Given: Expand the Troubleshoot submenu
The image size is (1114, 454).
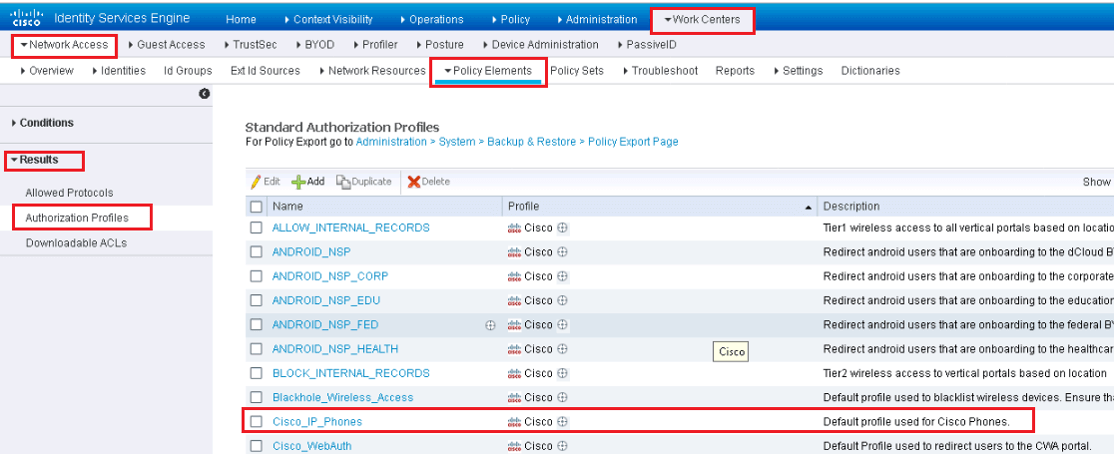Looking at the screenshot, I should click(x=661, y=70).
